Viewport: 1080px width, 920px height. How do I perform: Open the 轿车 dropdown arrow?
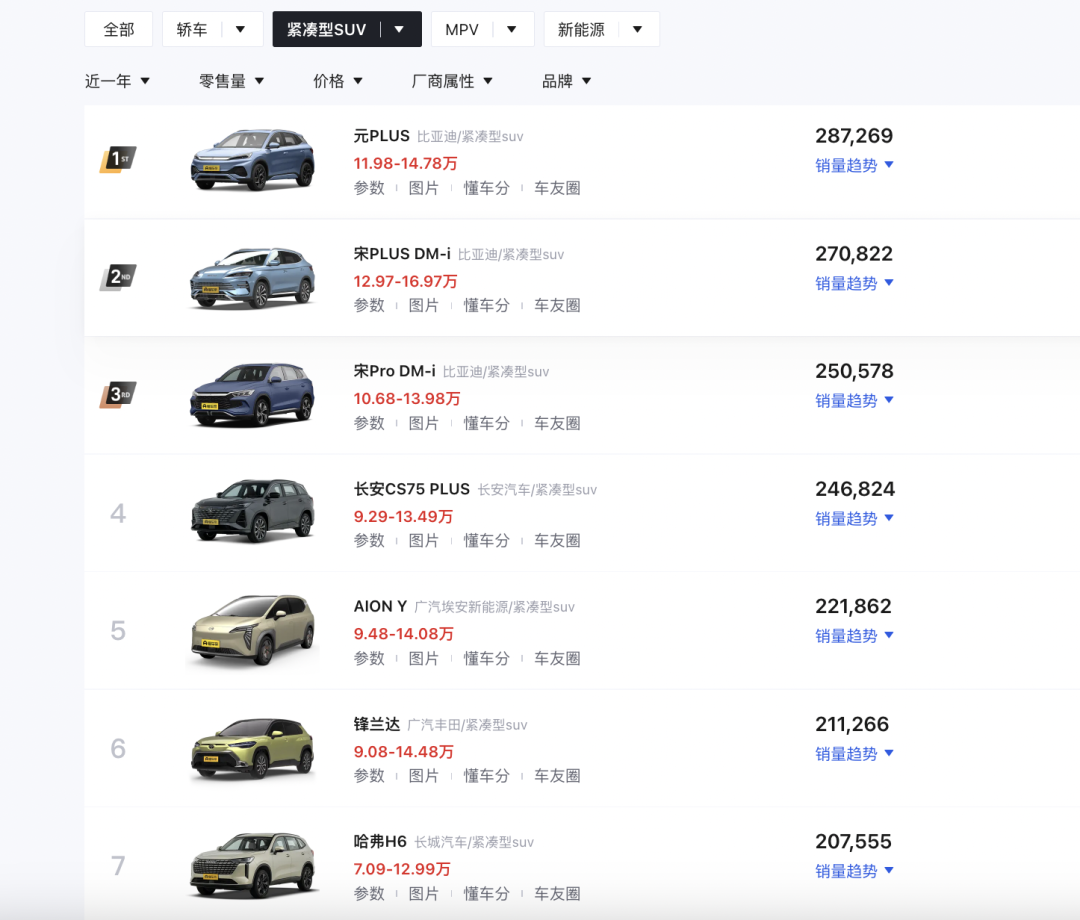(240, 30)
